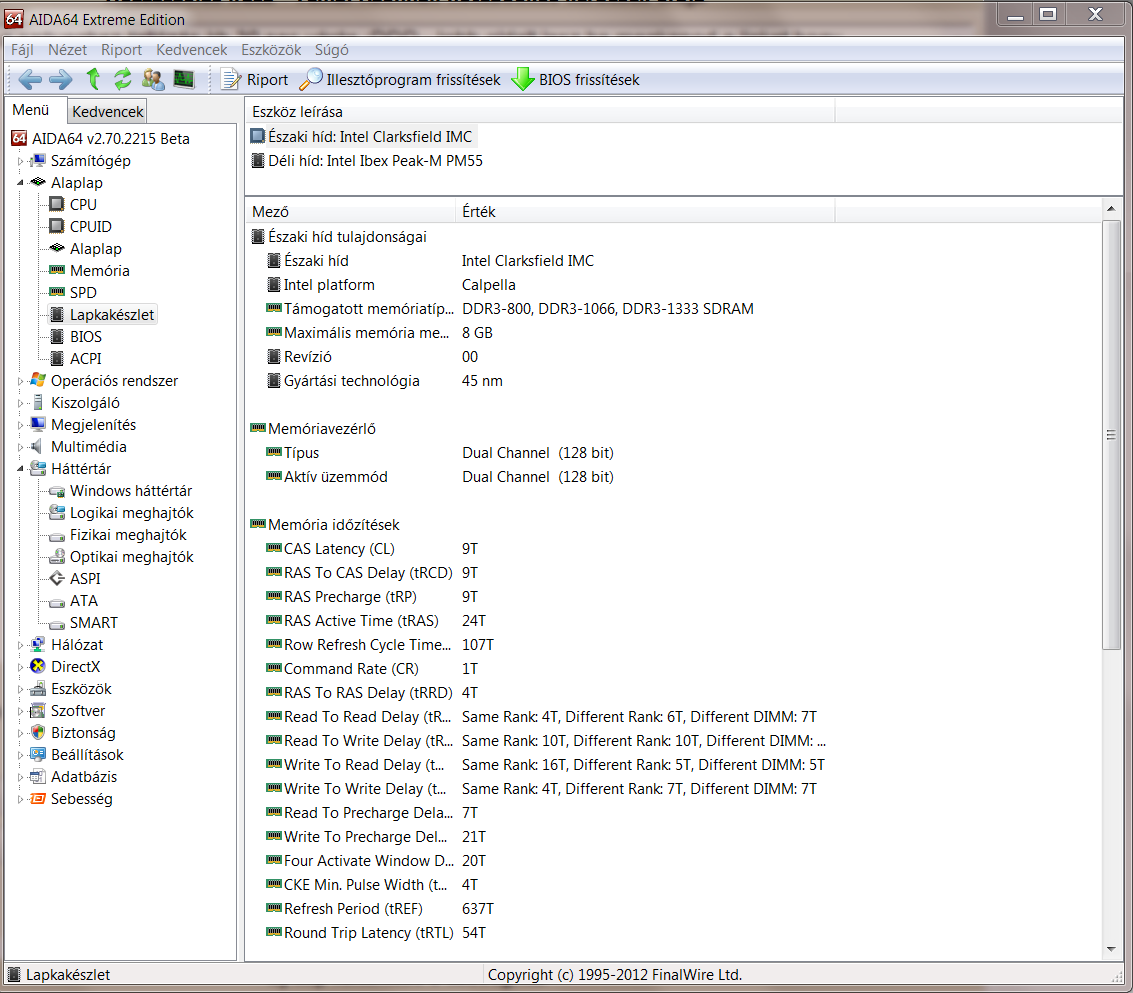Open the Fájl menu
This screenshot has width=1133, height=993.
click(22, 50)
